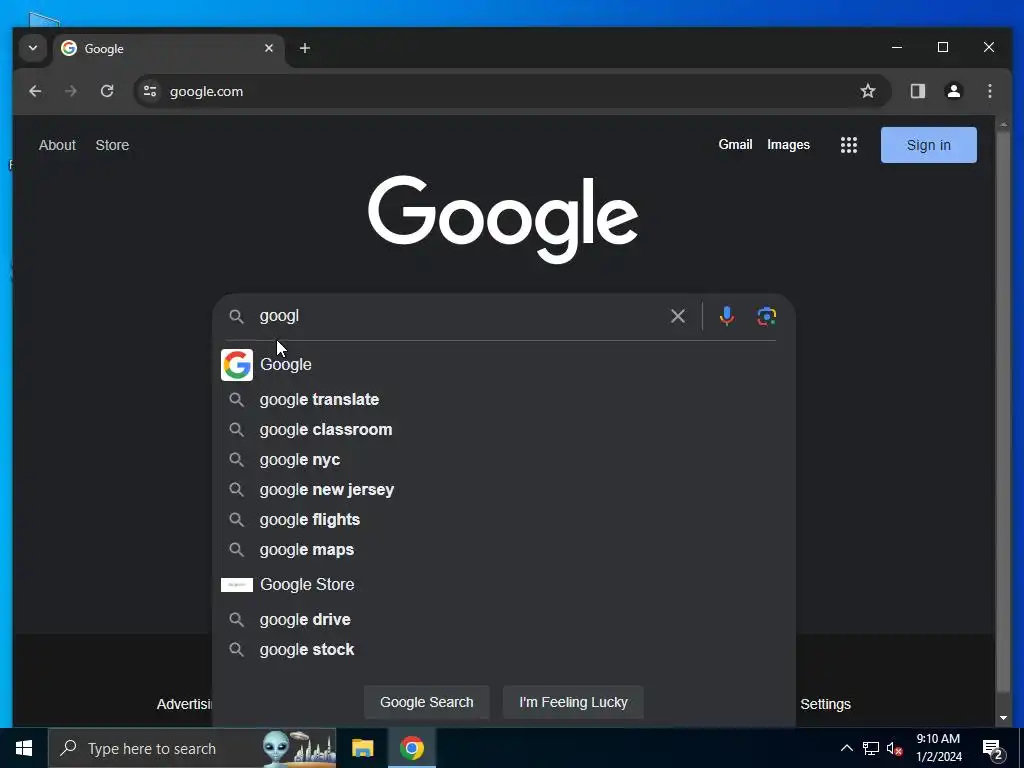Open the Settings footer link
Image resolution: width=1024 pixels, height=768 pixels.
tap(825, 704)
